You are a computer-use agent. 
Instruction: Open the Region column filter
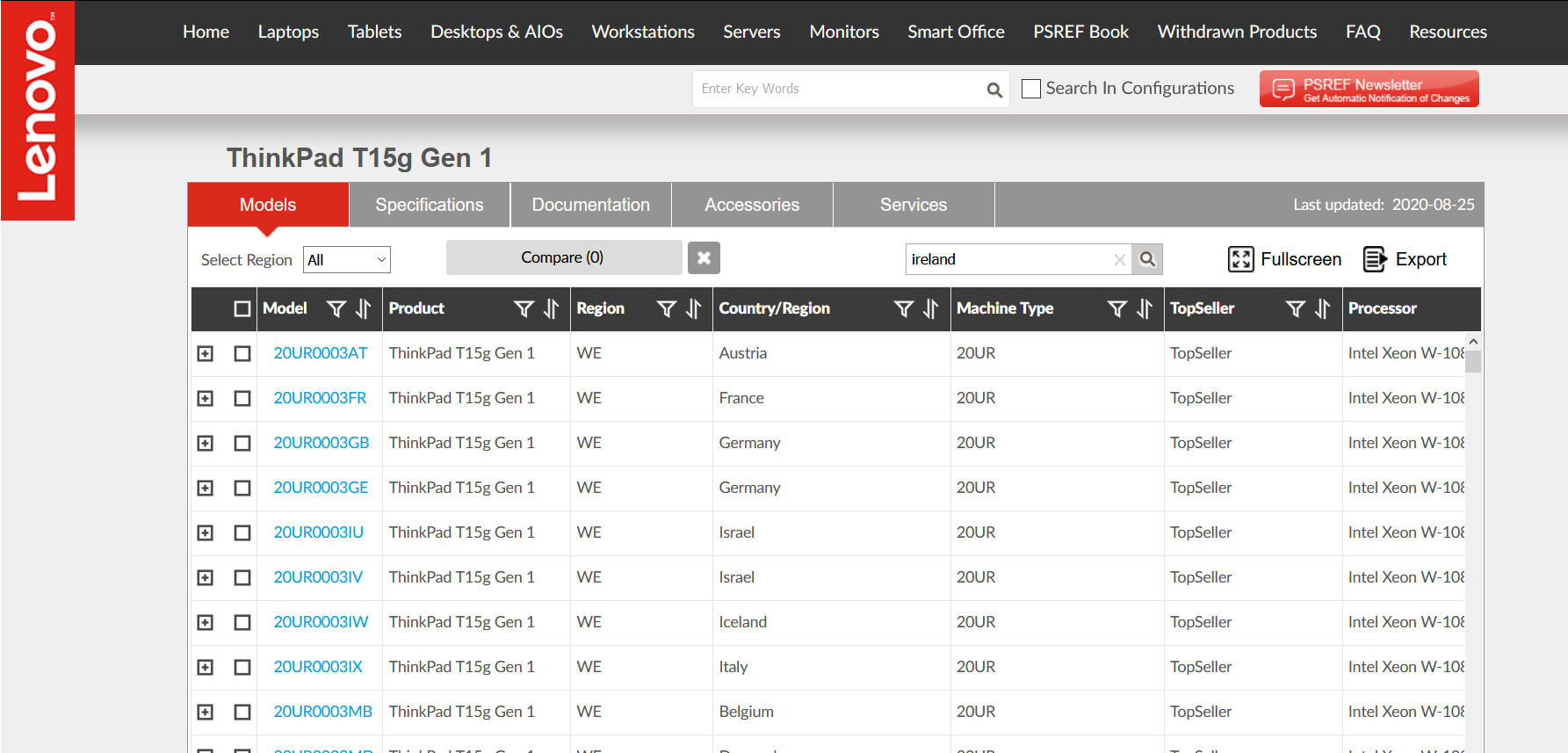click(x=667, y=309)
